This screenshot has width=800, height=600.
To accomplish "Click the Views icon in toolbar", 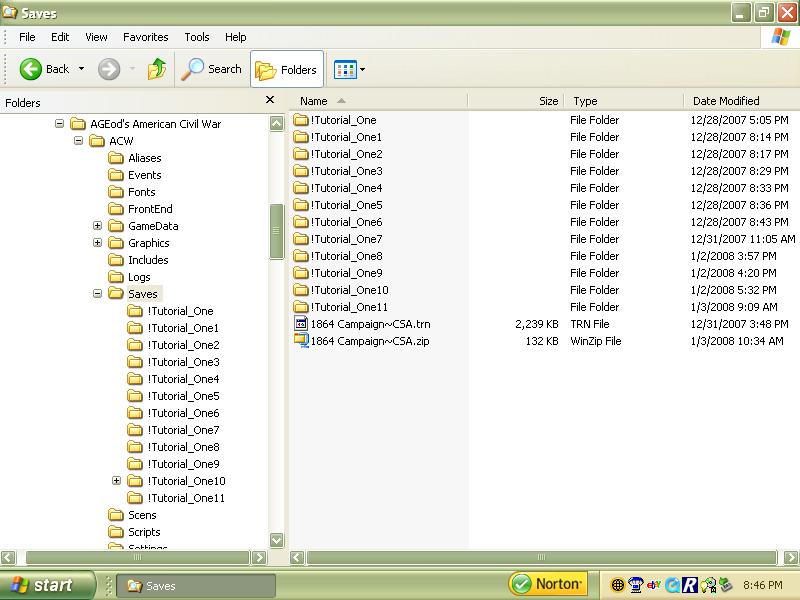I will coord(345,69).
